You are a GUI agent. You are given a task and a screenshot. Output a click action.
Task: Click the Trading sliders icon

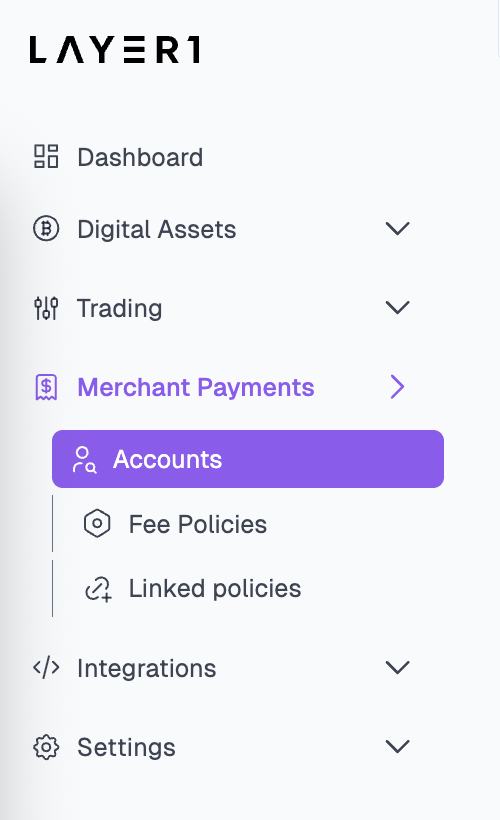tap(46, 308)
